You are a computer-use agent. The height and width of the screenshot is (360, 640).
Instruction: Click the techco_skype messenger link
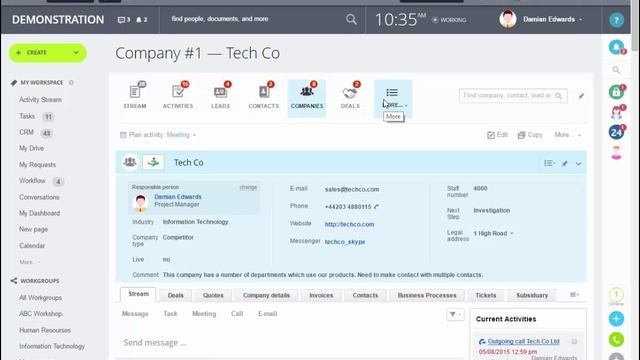tap(345, 242)
